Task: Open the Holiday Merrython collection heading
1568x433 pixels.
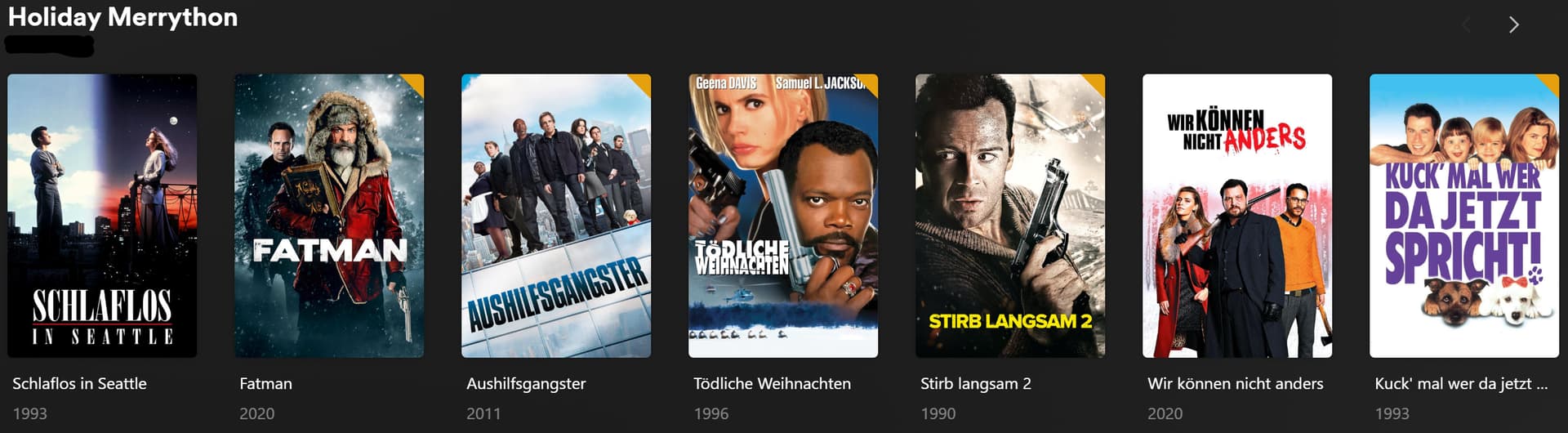Action: tap(122, 17)
